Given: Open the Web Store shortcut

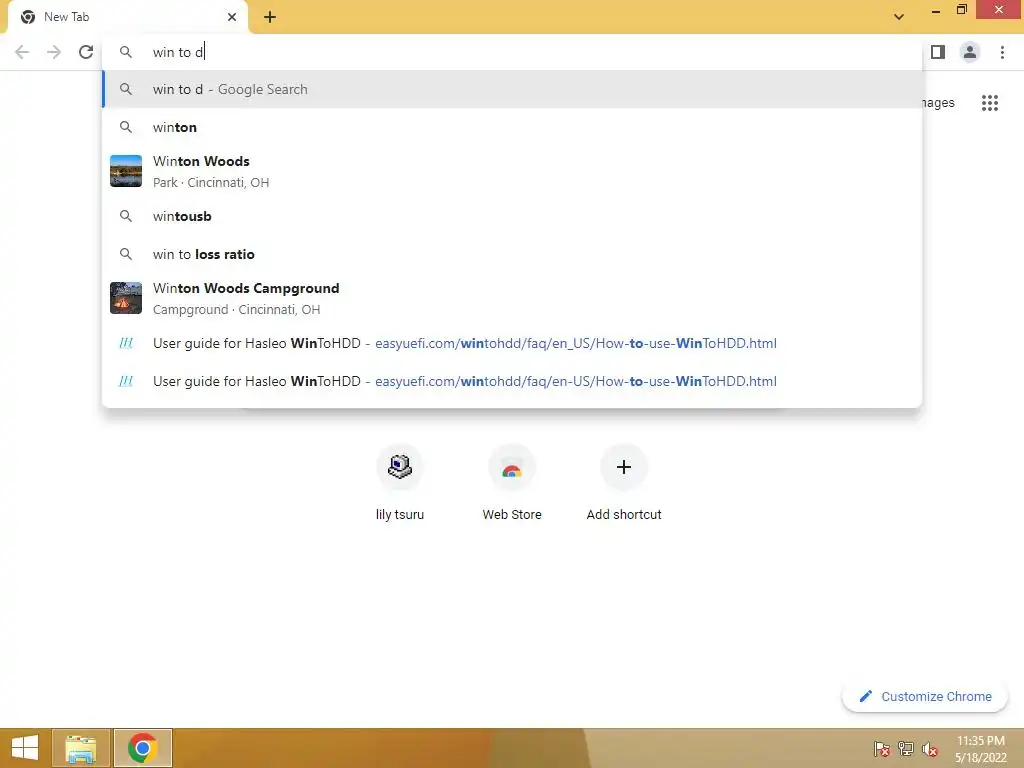Looking at the screenshot, I should click(512, 483).
